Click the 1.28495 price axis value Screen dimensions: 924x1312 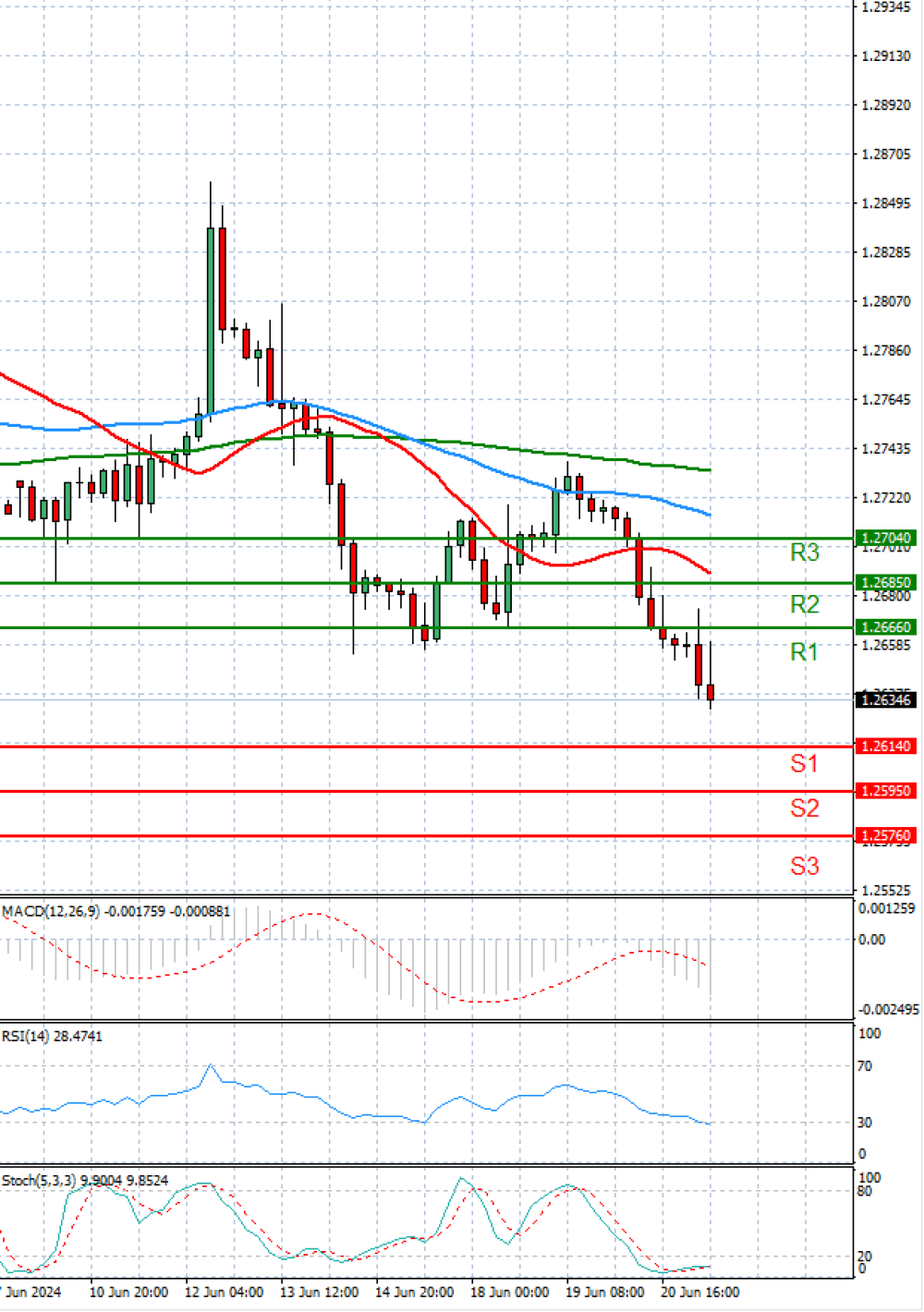(x=885, y=203)
